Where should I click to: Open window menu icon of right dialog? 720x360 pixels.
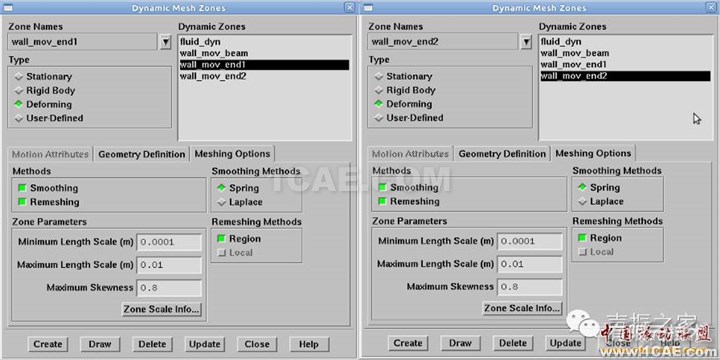[368, 7]
